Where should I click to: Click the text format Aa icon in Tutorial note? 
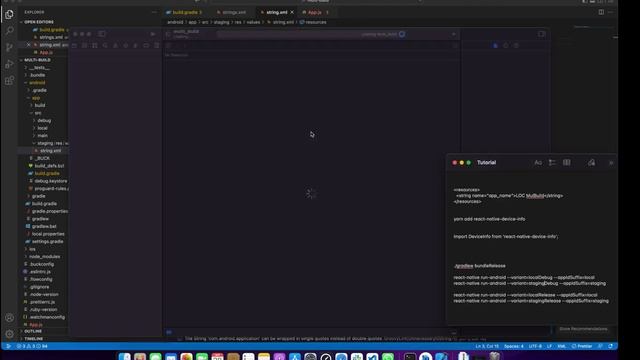[x=538, y=162]
